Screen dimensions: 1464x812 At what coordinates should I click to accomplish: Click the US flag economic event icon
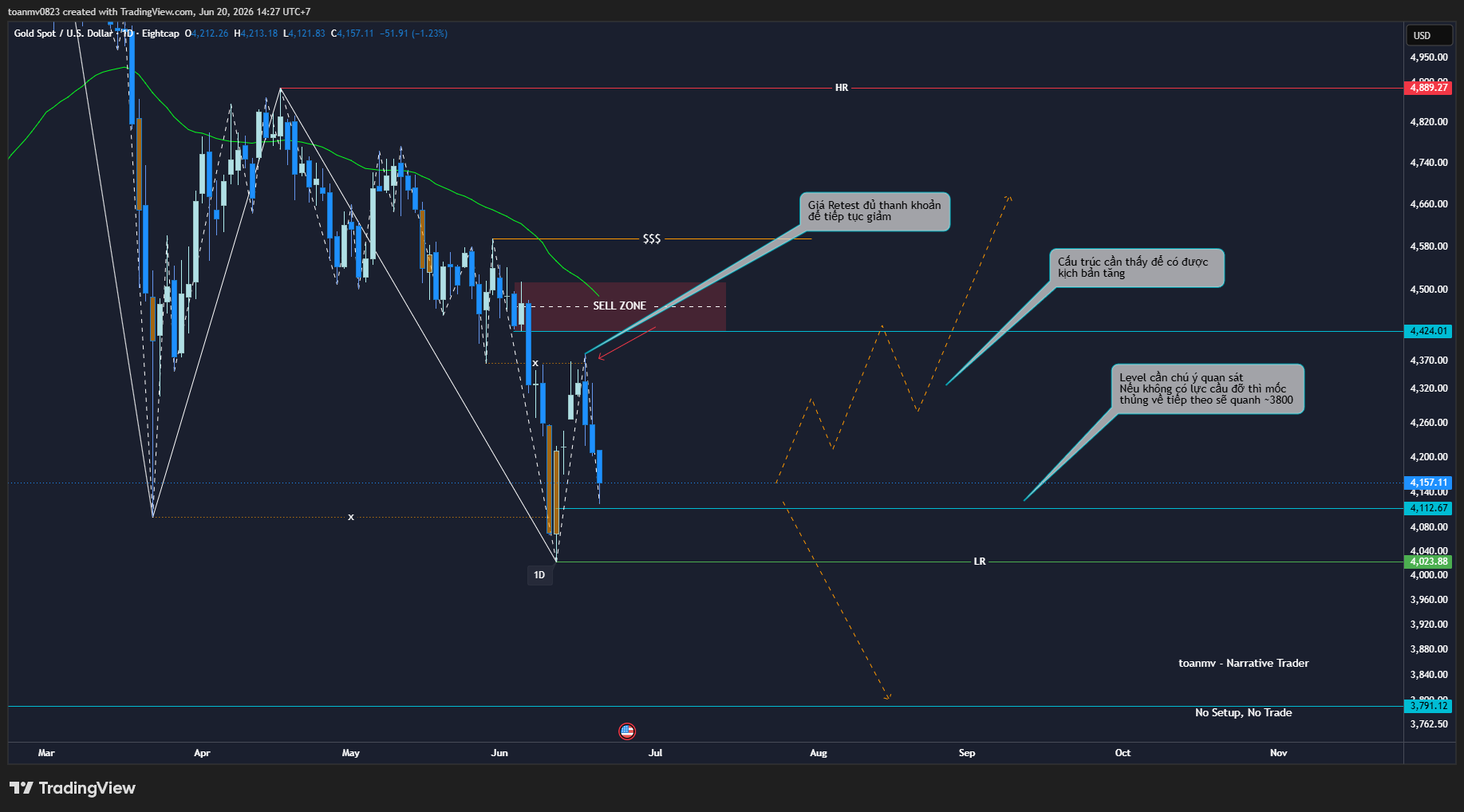(627, 731)
